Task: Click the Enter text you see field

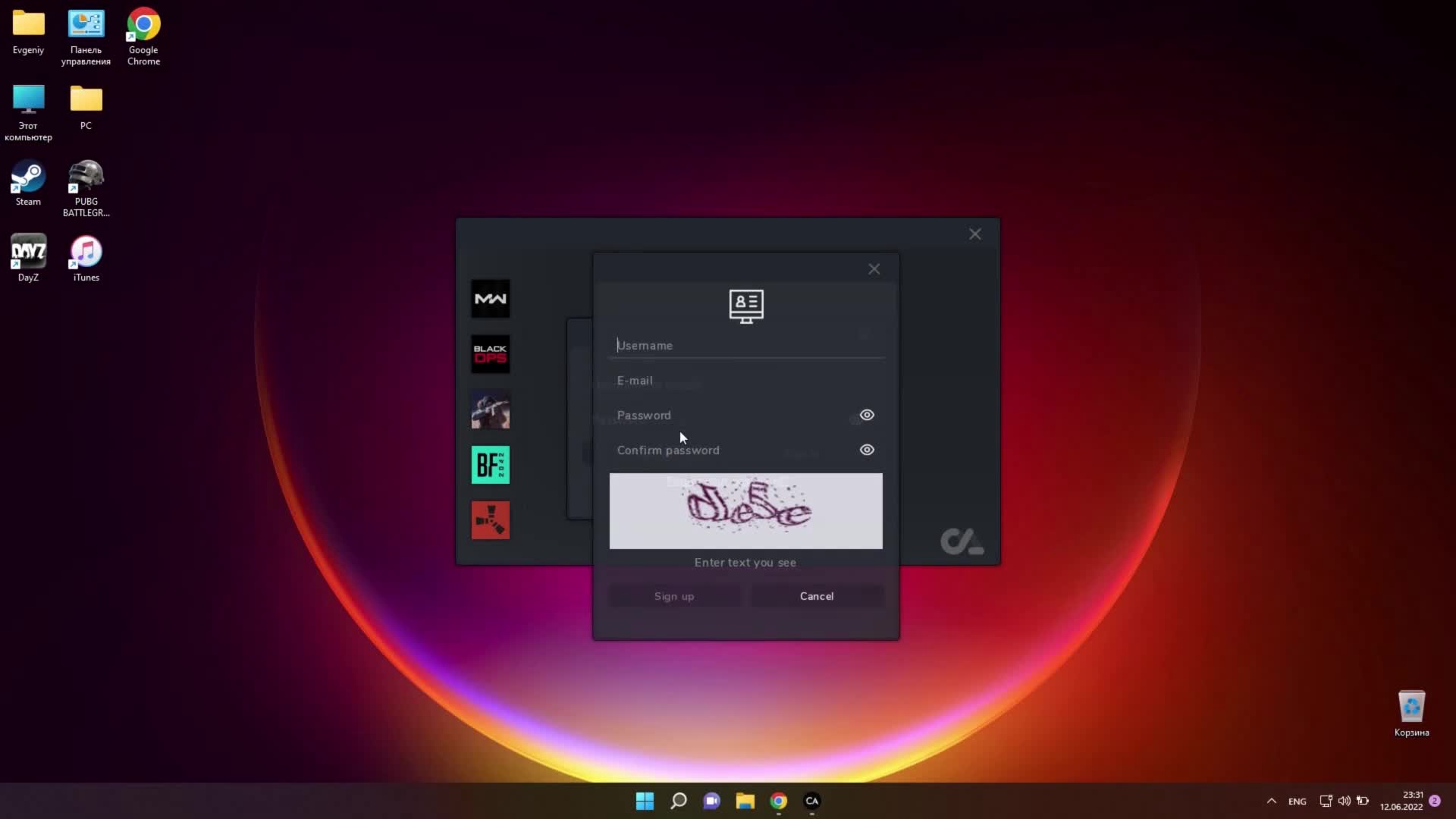Action: coord(746,563)
